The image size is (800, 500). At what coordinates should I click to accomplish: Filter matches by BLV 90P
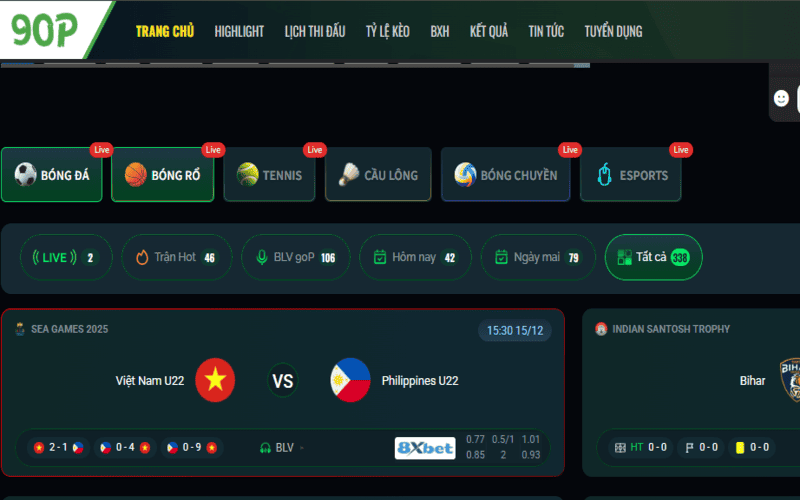tap(295, 257)
